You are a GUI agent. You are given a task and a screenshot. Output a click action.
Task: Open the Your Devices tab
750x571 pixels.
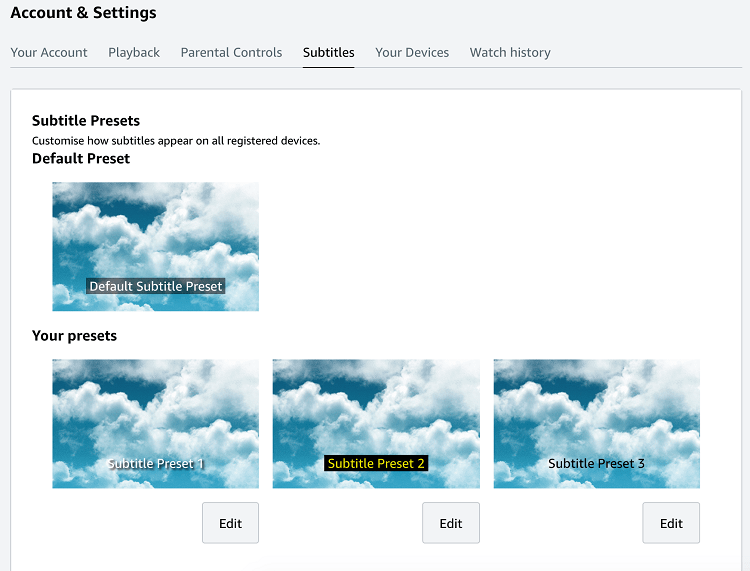pyautogui.click(x=412, y=52)
